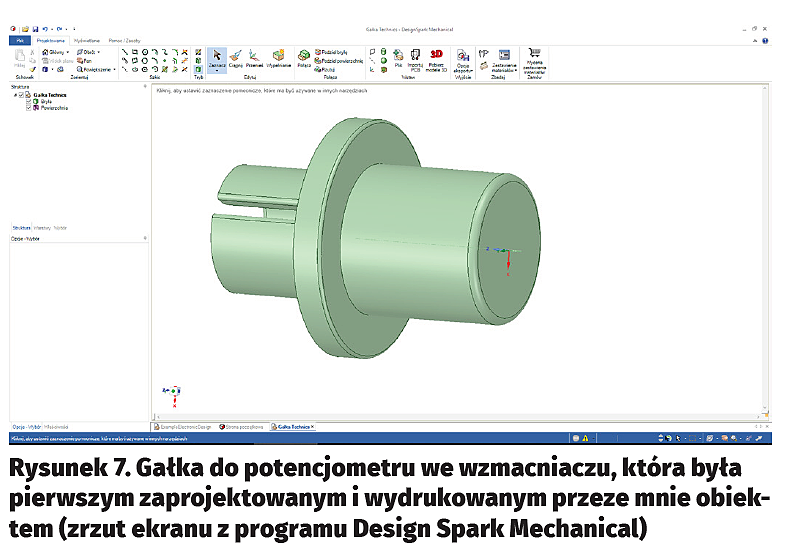Expand the Zestawienie materiałów dropdown
This screenshot has height=551, width=789.
(x=504, y=66)
